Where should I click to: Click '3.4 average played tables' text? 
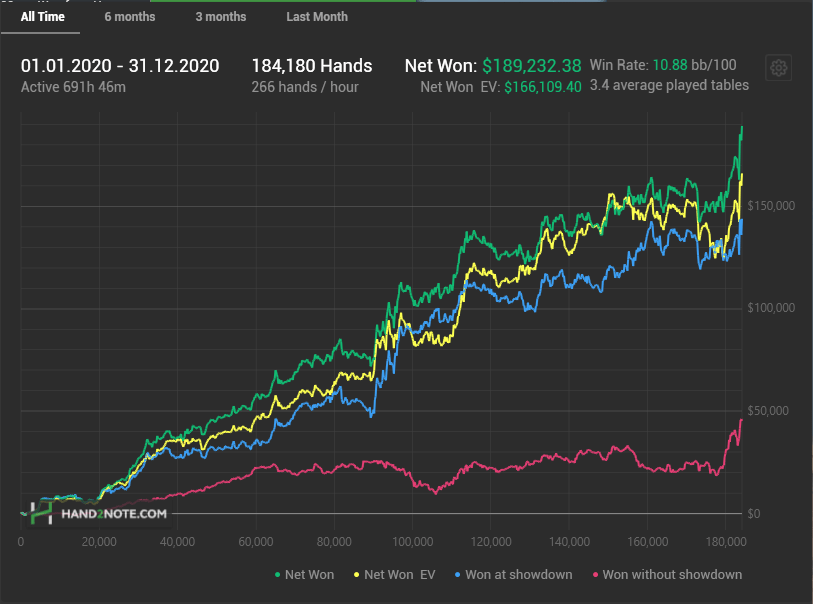[669, 85]
